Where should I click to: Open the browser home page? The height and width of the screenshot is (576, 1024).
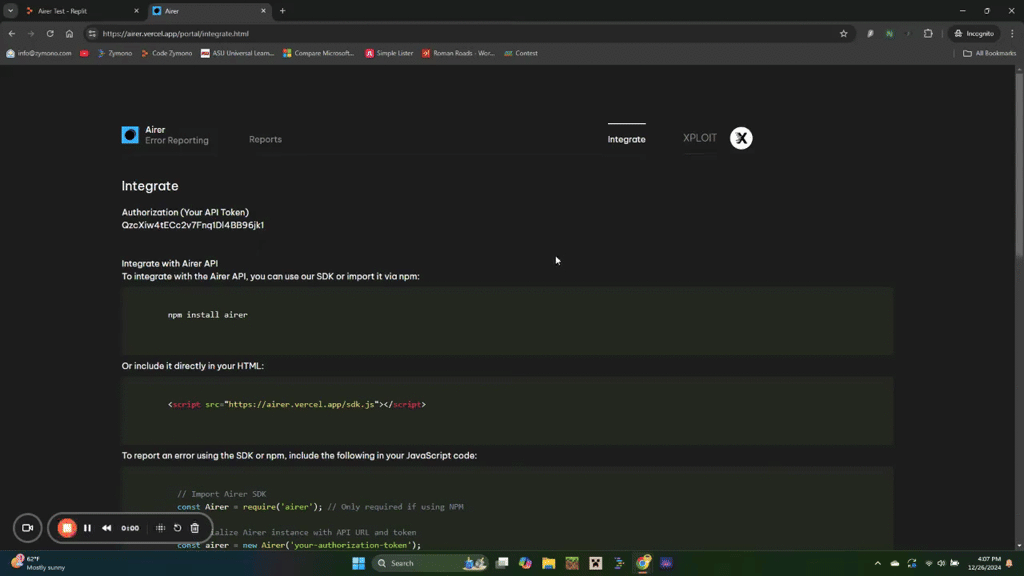click(x=69, y=33)
